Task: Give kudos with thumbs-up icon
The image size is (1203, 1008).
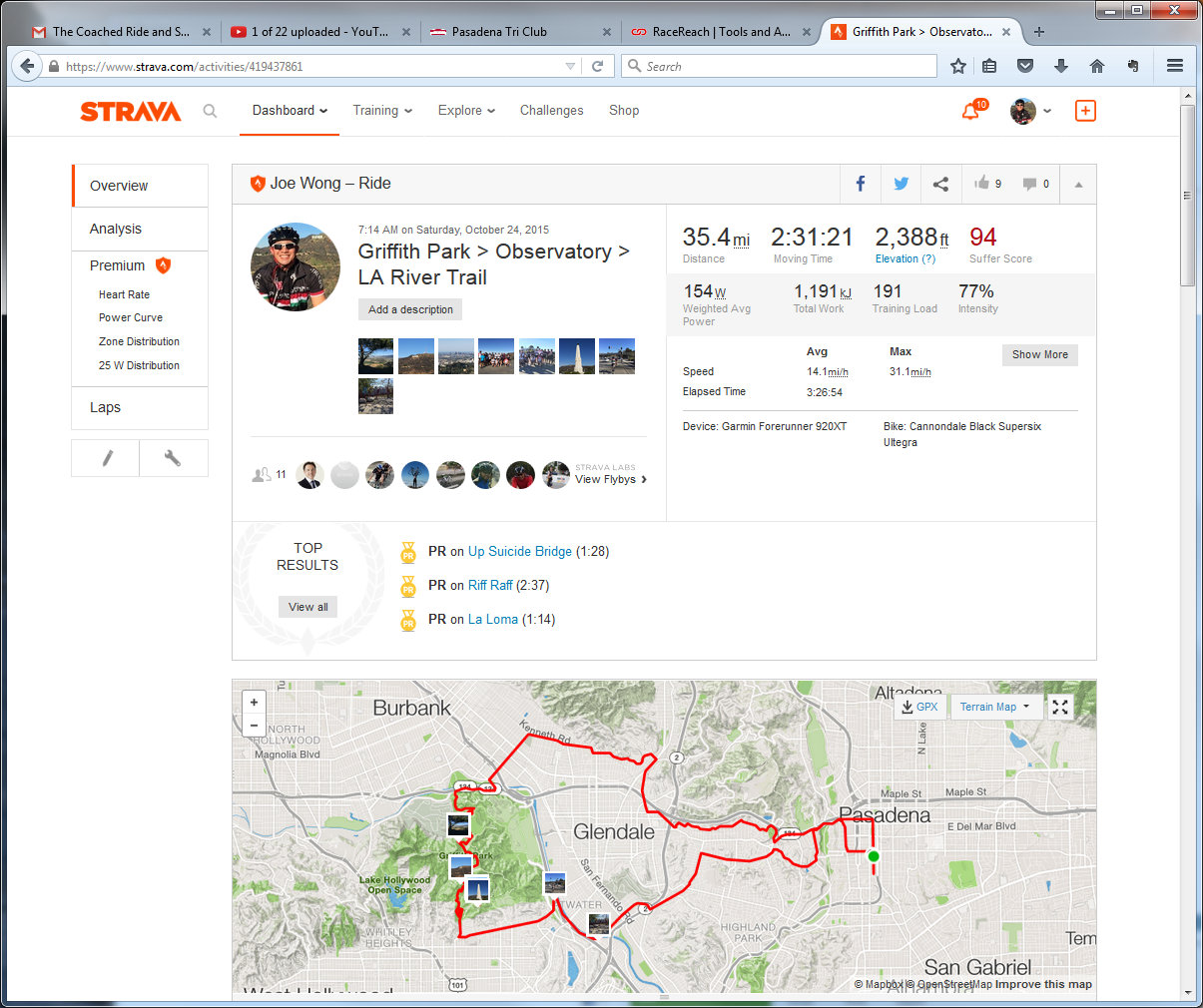Action: click(982, 184)
